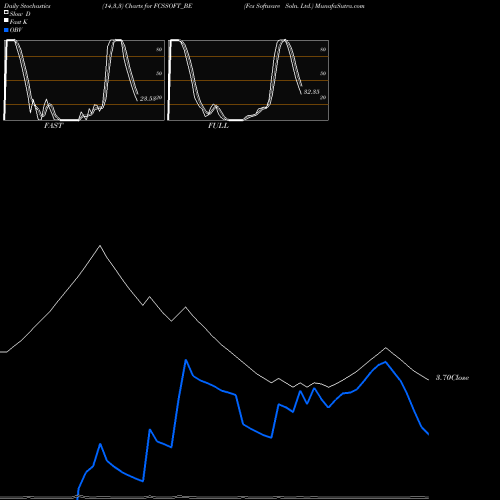The image size is (500, 500).
Task: Click the 50 level label in FULL chart
Action: pyautogui.click(x=323, y=73)
